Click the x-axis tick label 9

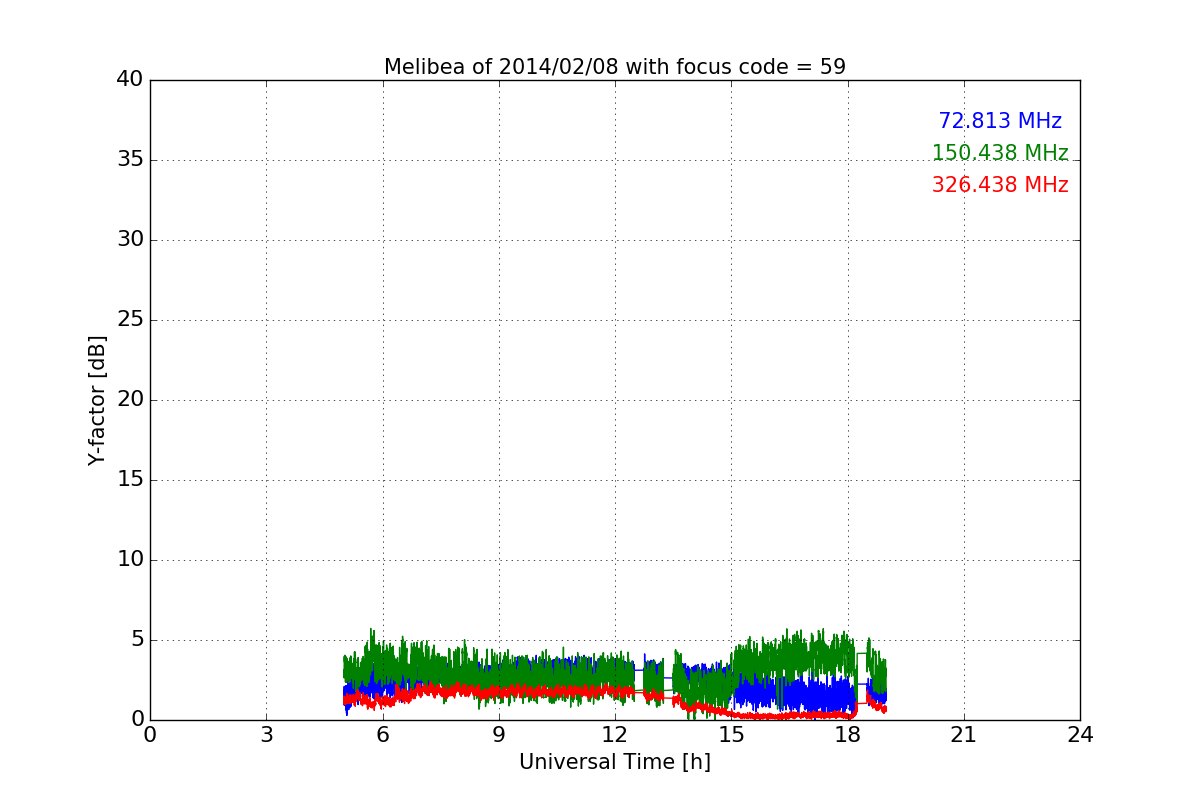[x=499, y=734]
